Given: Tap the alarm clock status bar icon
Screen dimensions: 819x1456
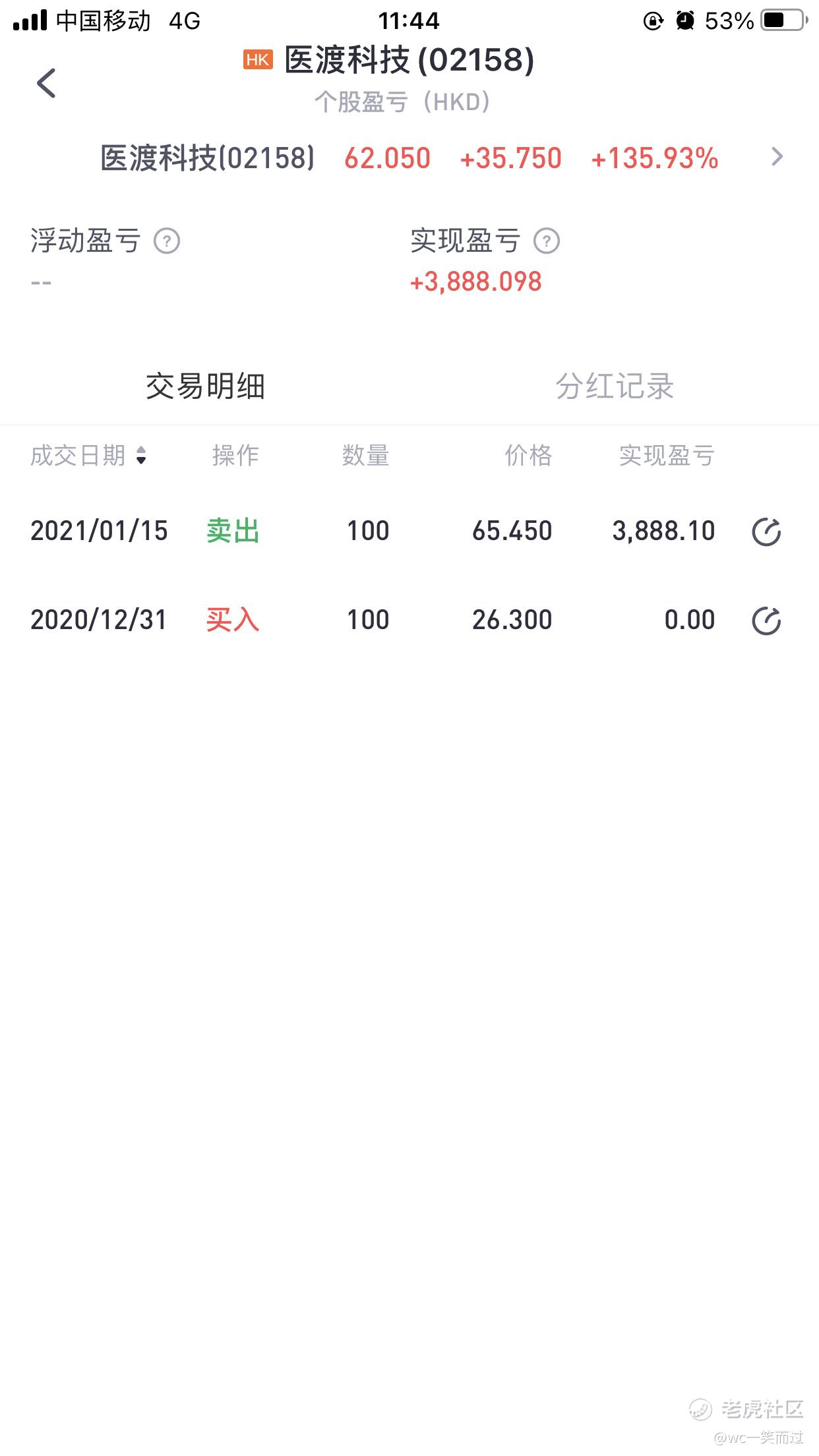Looking at the screenshot, I should click(x=685, y=21).
